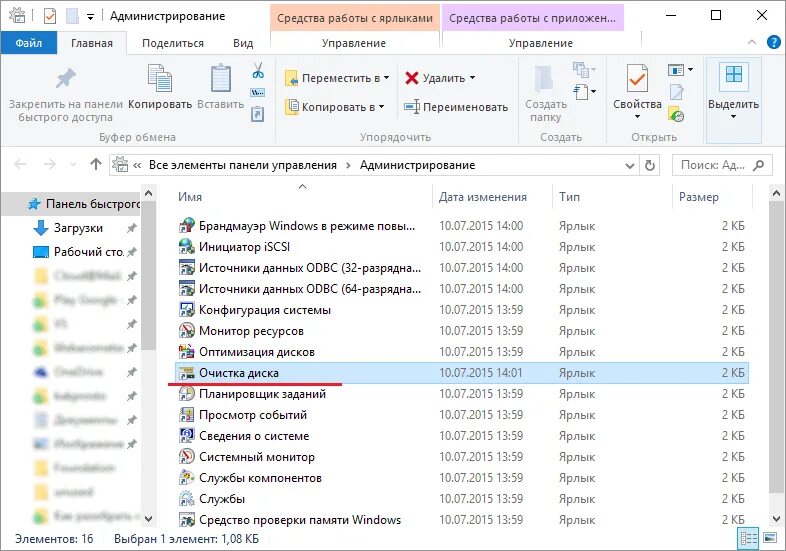Open the Quick Access Toolbar customize dropdown
This screenshot has height=551, width=786.
point(90,17)
